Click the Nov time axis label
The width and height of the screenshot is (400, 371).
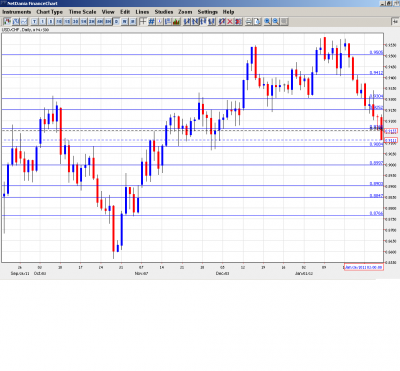[141, 273]
